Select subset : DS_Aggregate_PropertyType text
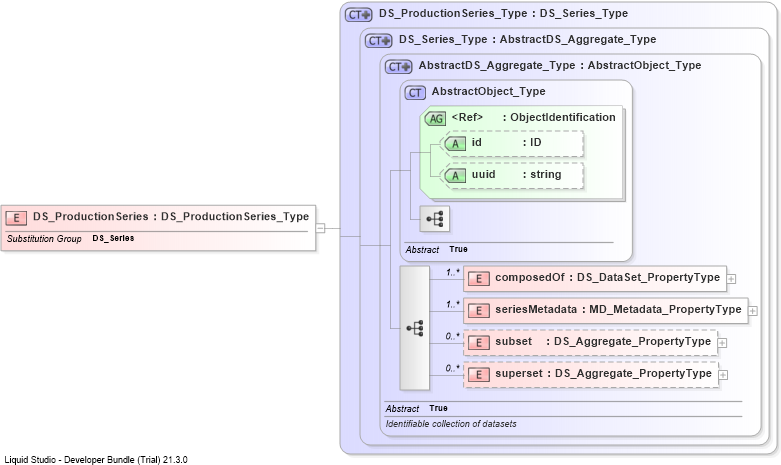 point(603,341)
